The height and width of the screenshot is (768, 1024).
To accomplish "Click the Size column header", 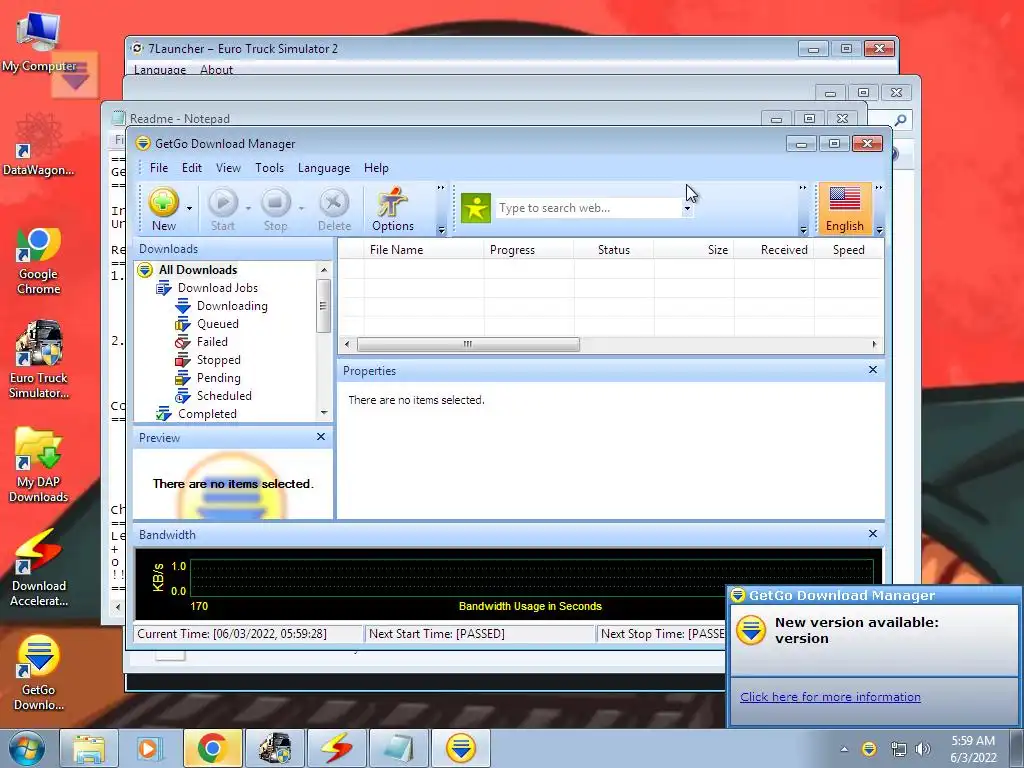I will point(694,249).
